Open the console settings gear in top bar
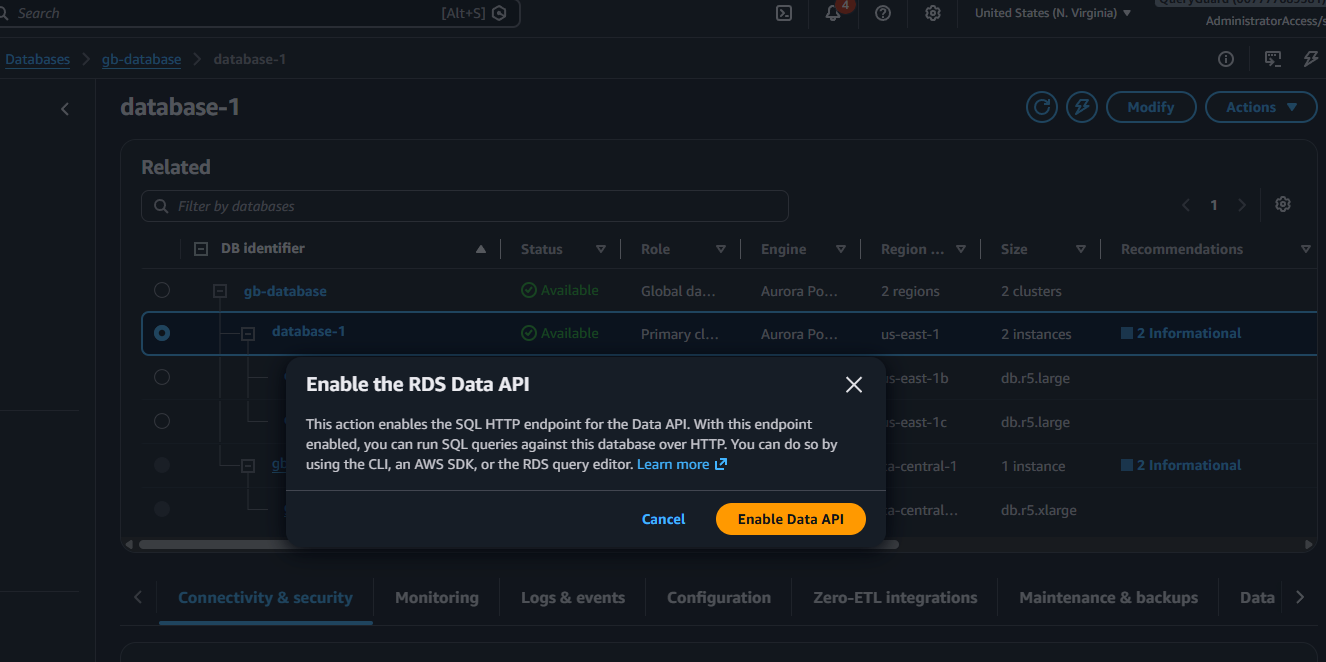Image resolution: width=1326 pixels, height=662 pixels. [933, 13]
